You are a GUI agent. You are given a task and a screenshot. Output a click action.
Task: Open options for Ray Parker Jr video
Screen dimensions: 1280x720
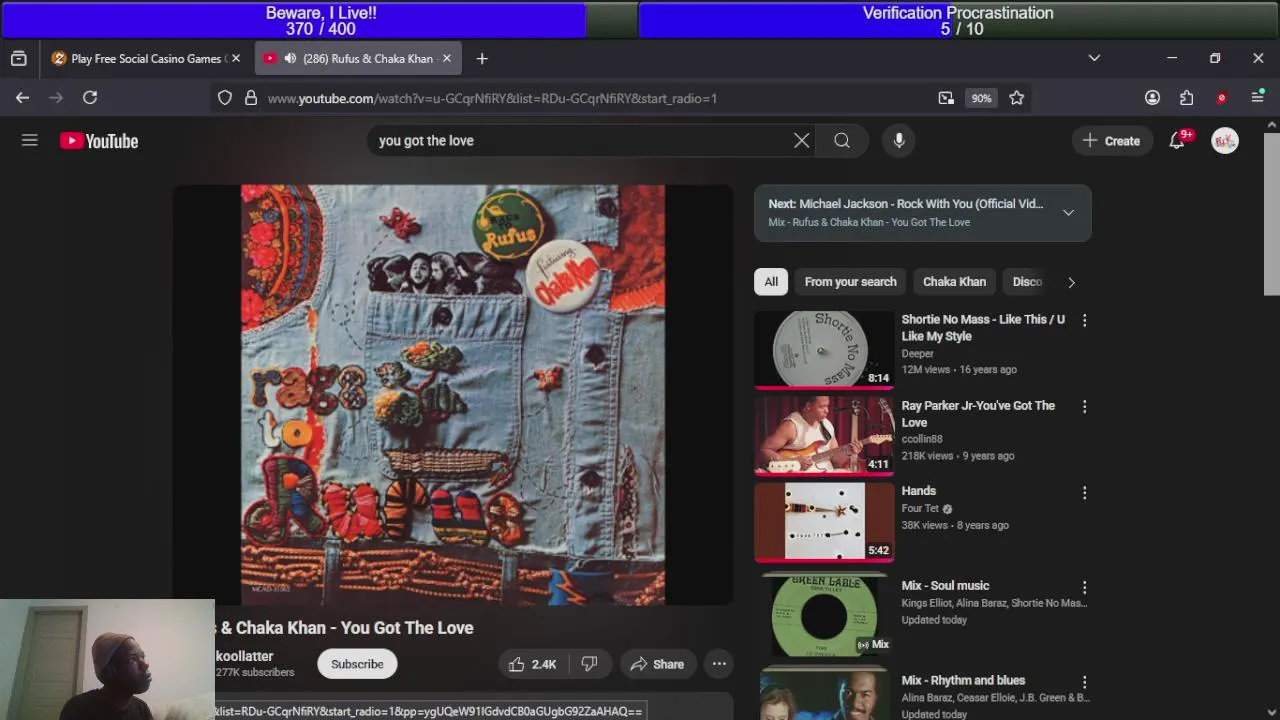1084,407
